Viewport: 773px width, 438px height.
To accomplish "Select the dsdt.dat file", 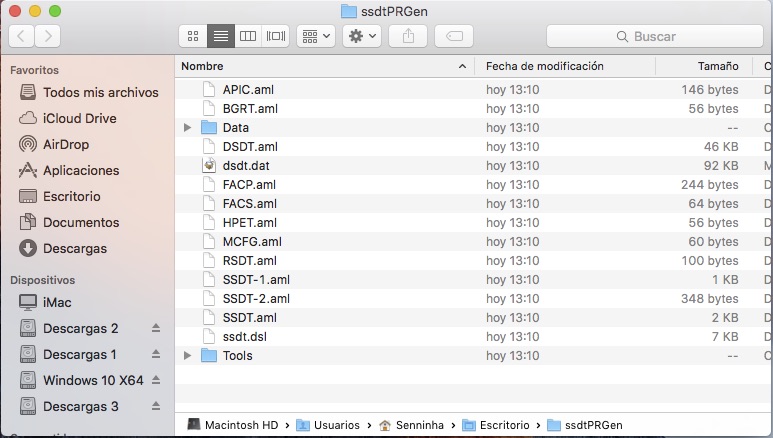I will tap(473, 166).
